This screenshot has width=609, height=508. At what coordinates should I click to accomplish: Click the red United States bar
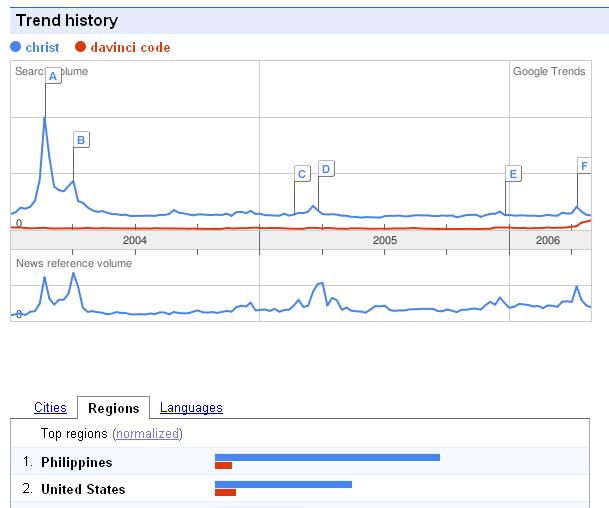[225, 492]
